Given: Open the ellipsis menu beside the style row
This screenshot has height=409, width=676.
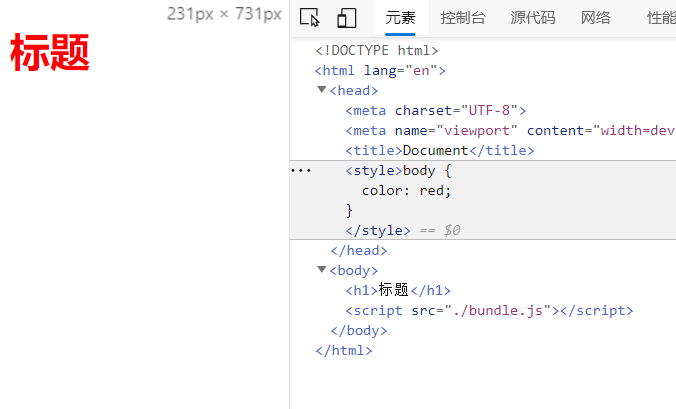Looking at the screenshot, I should (x=300, y=171).
